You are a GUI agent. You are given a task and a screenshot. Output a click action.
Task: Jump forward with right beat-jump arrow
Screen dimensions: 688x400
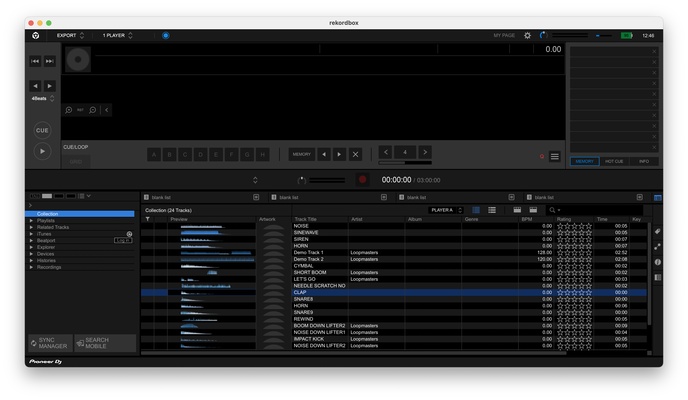click(x=50, y=86)
